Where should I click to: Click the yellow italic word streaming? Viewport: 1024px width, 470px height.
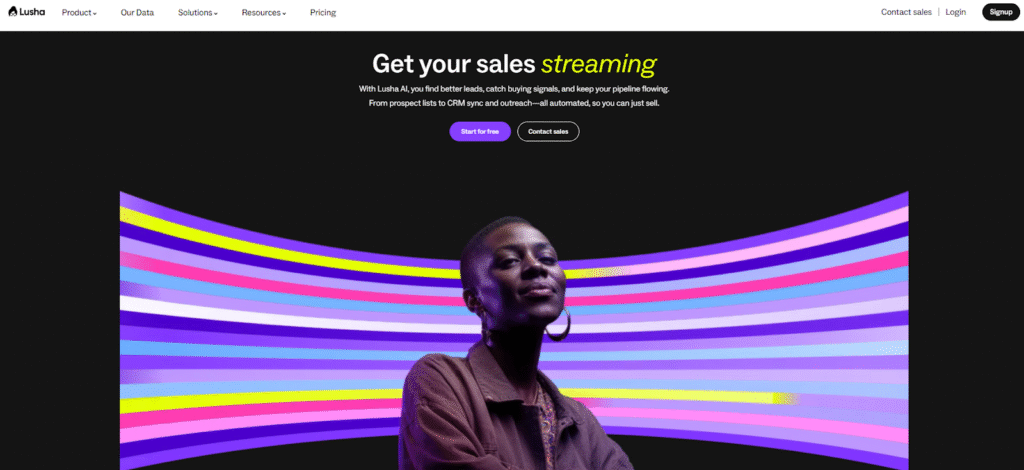[x=599, y=64]
